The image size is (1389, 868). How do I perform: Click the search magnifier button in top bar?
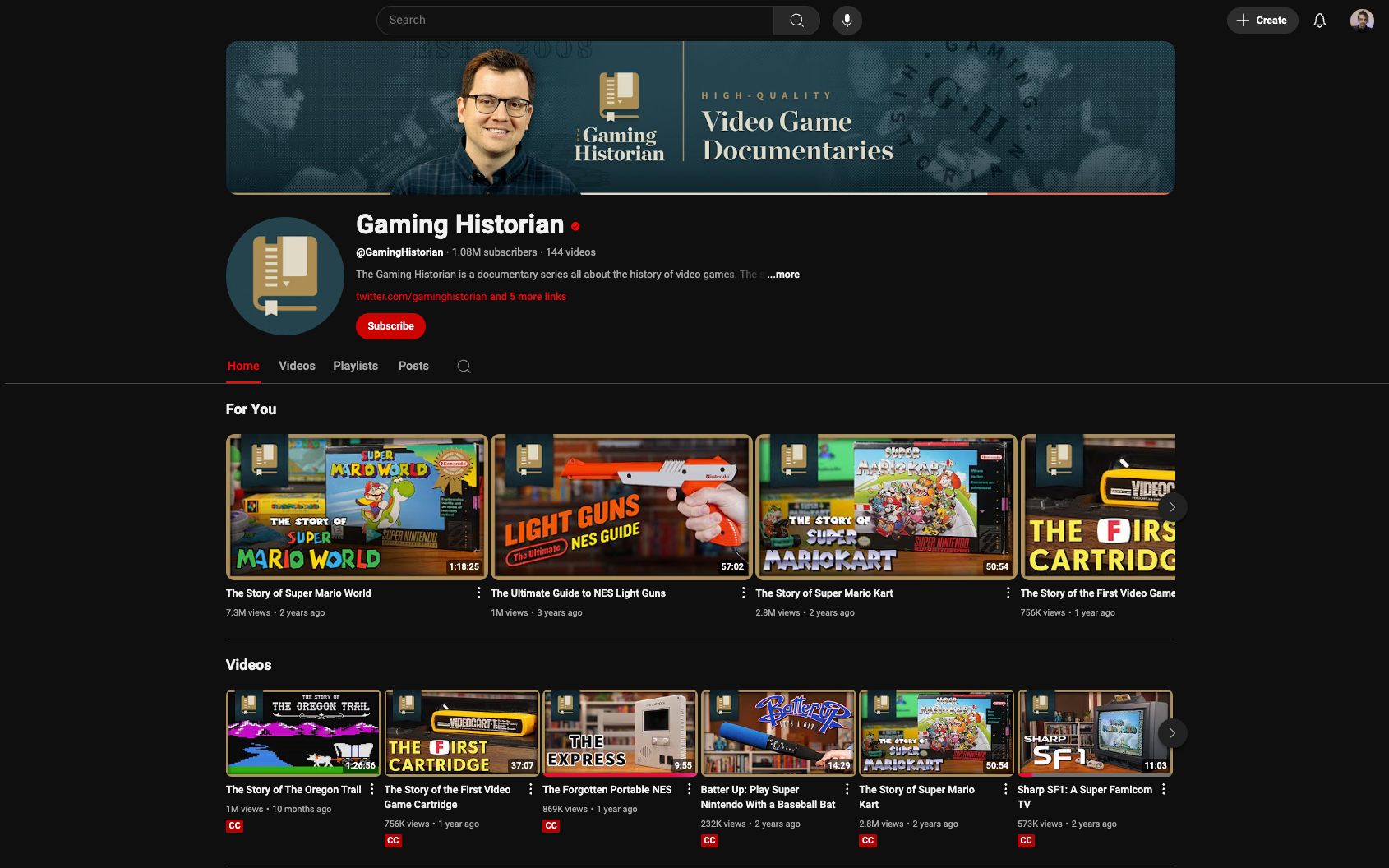click(x=796, y=21)
